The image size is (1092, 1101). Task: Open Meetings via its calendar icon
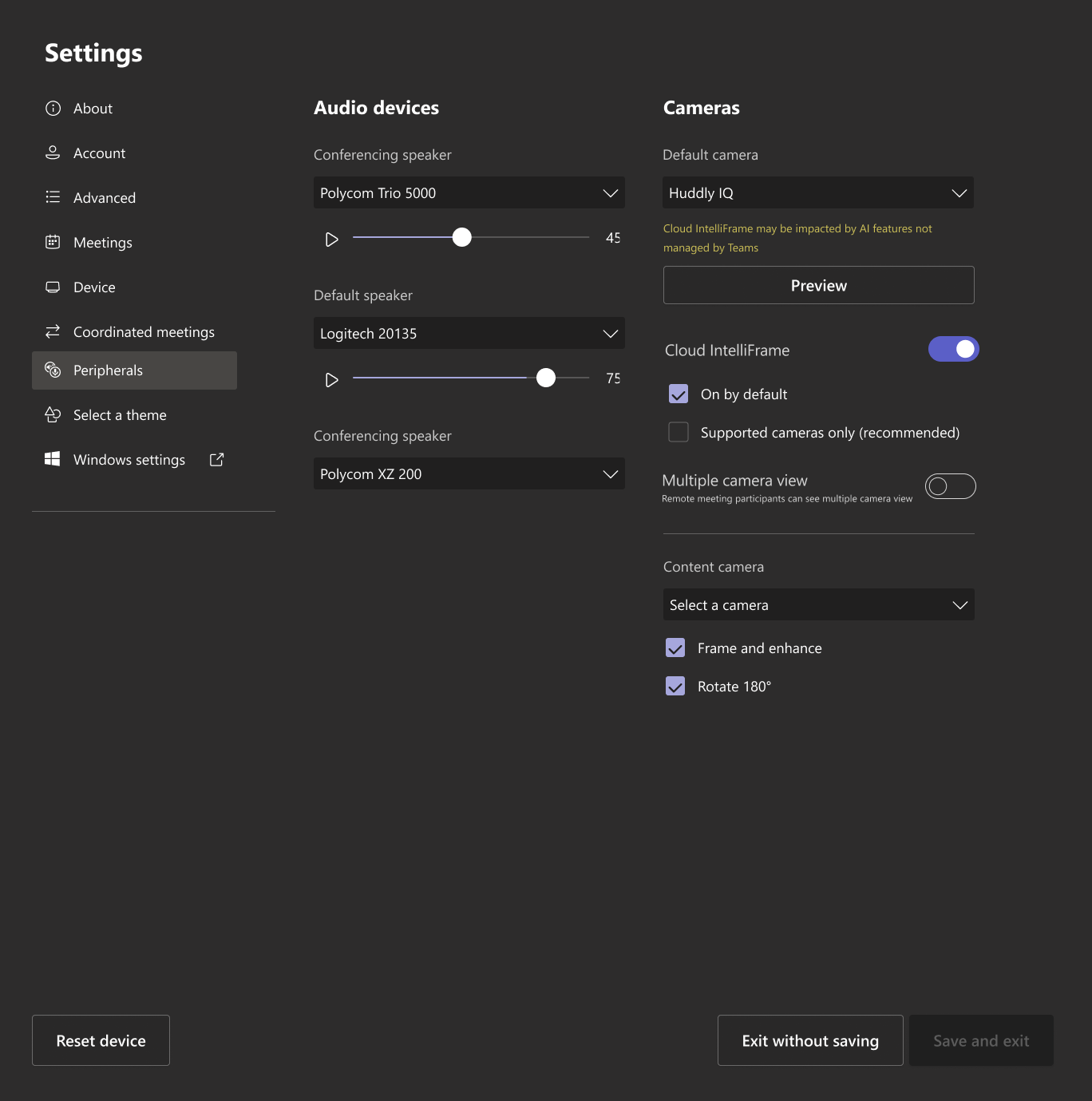(53, 242)
